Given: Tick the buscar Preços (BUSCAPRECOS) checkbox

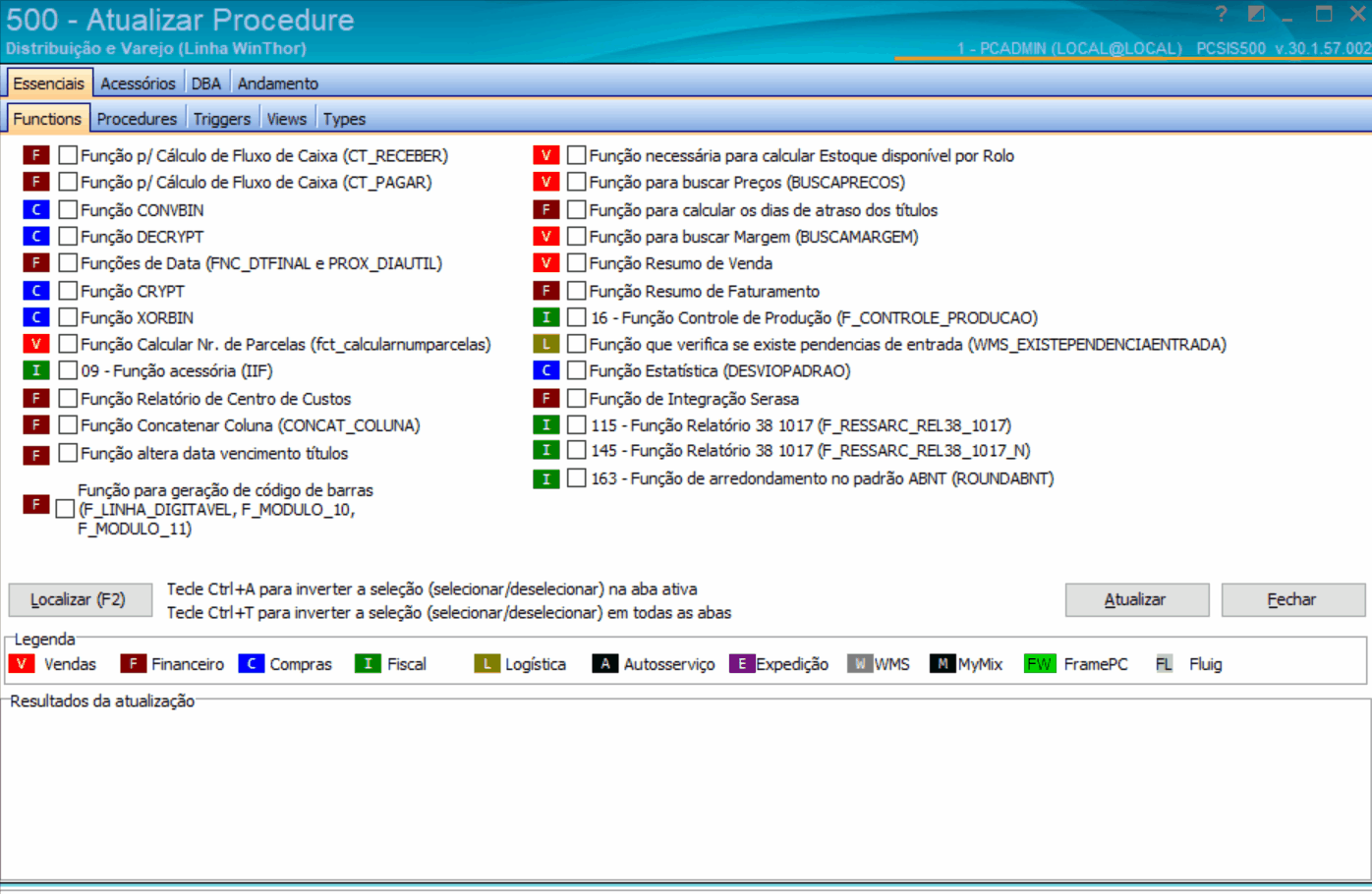Looking at the screenshot, I should tap(577, 182).
